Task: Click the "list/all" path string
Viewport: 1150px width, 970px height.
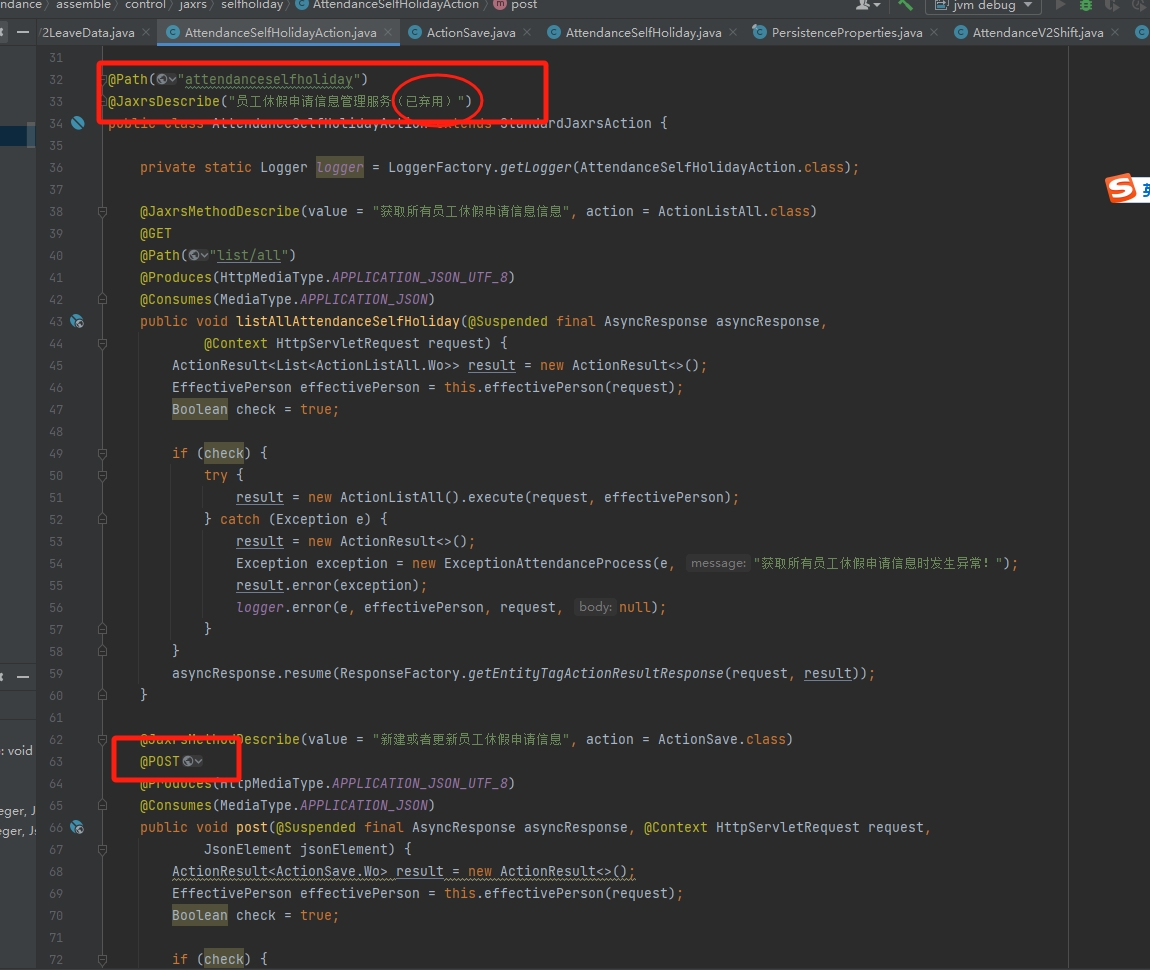Action: click(249, 255)
